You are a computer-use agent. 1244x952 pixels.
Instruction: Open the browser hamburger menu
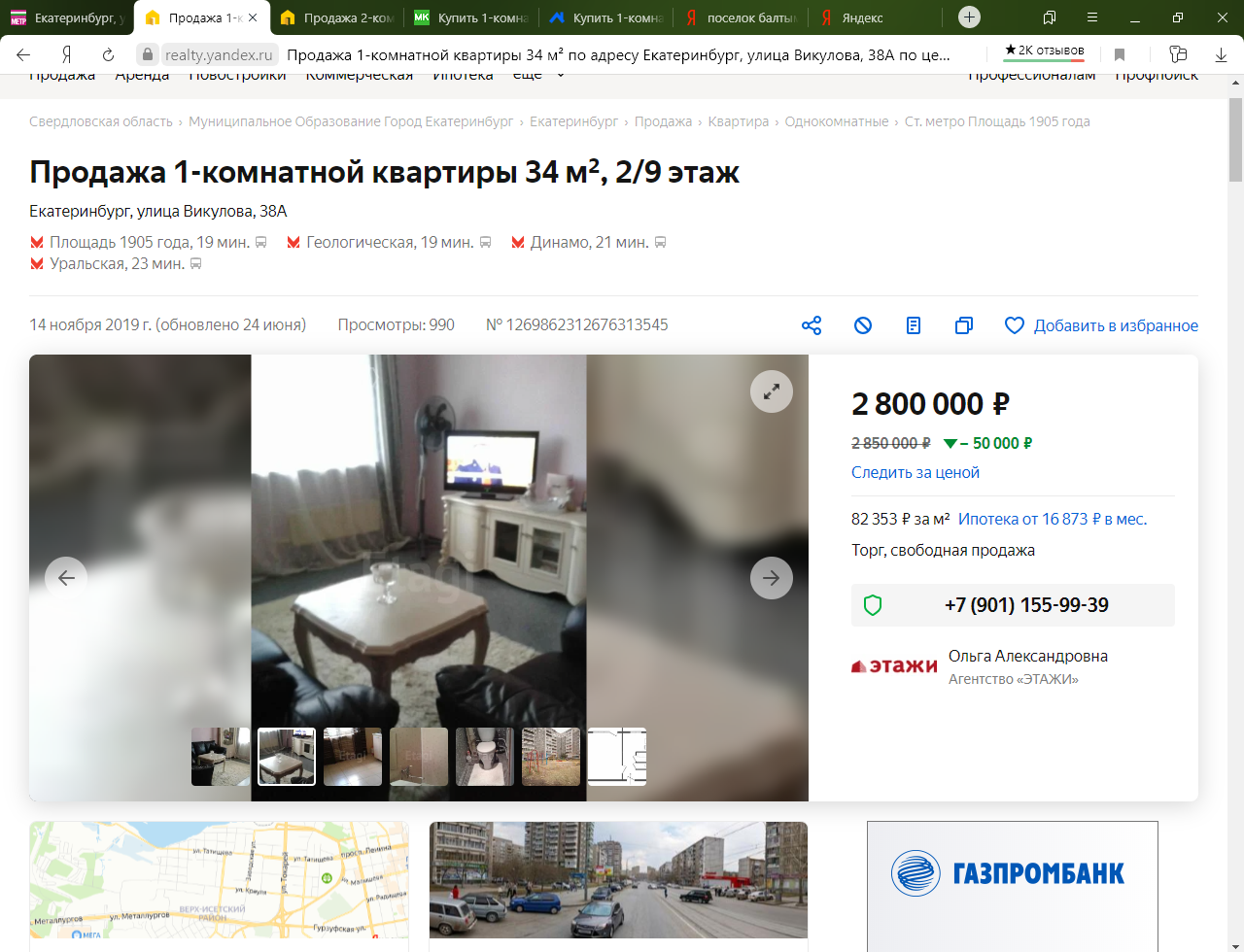click(x=1092, y=17)
